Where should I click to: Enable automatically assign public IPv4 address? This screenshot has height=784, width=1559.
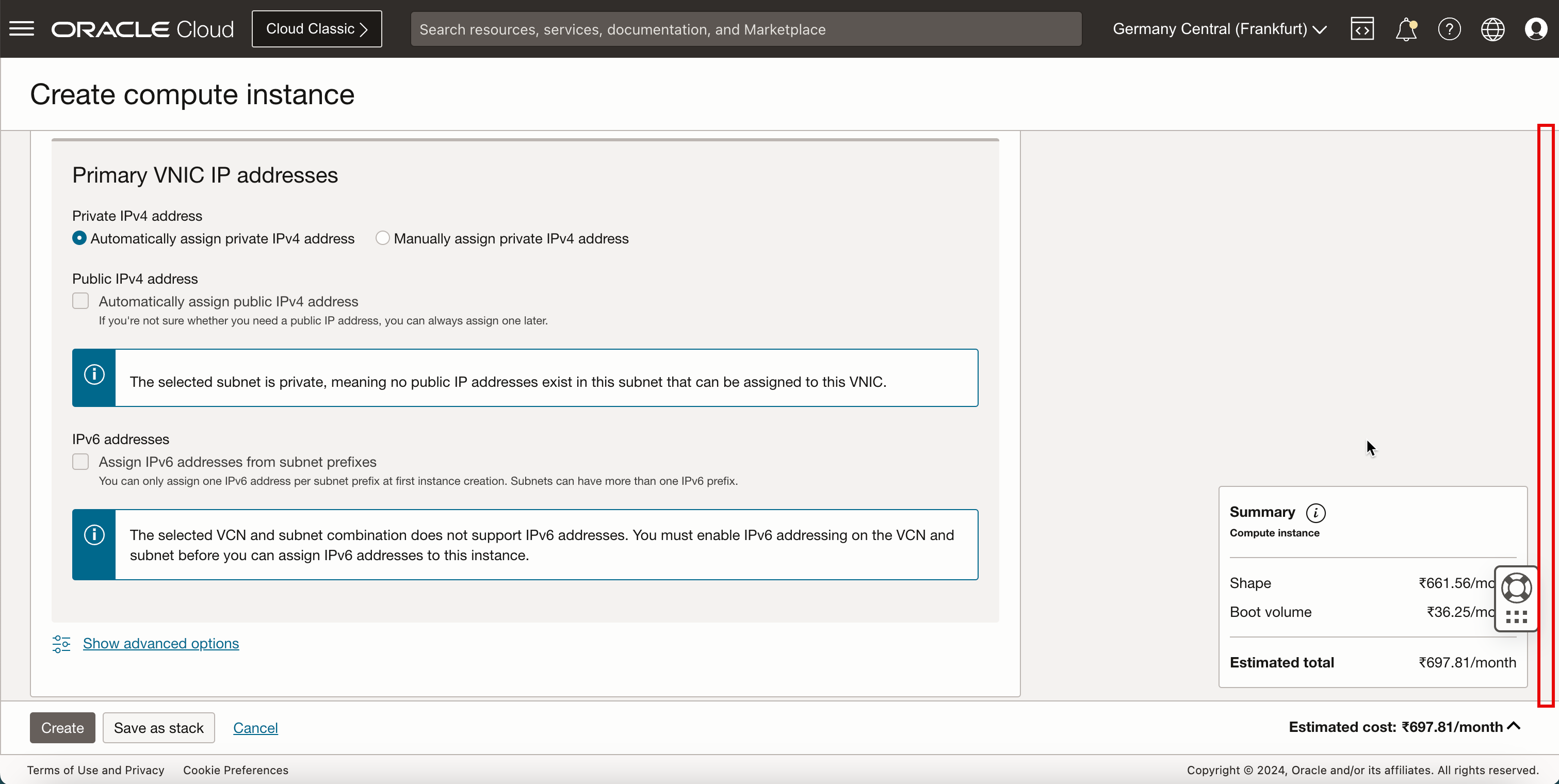80,301
